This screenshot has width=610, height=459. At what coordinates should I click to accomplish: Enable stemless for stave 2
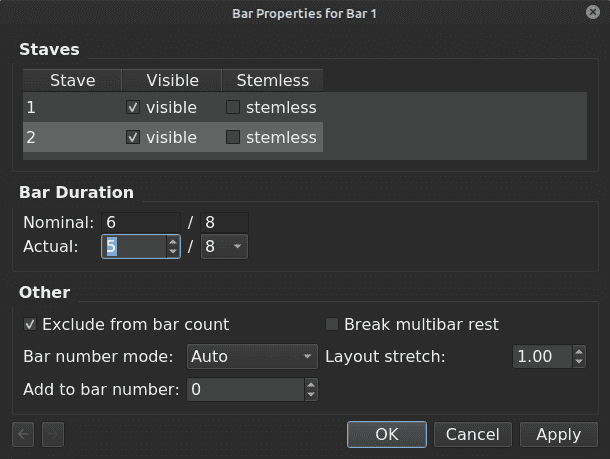[x=233, y=138]
